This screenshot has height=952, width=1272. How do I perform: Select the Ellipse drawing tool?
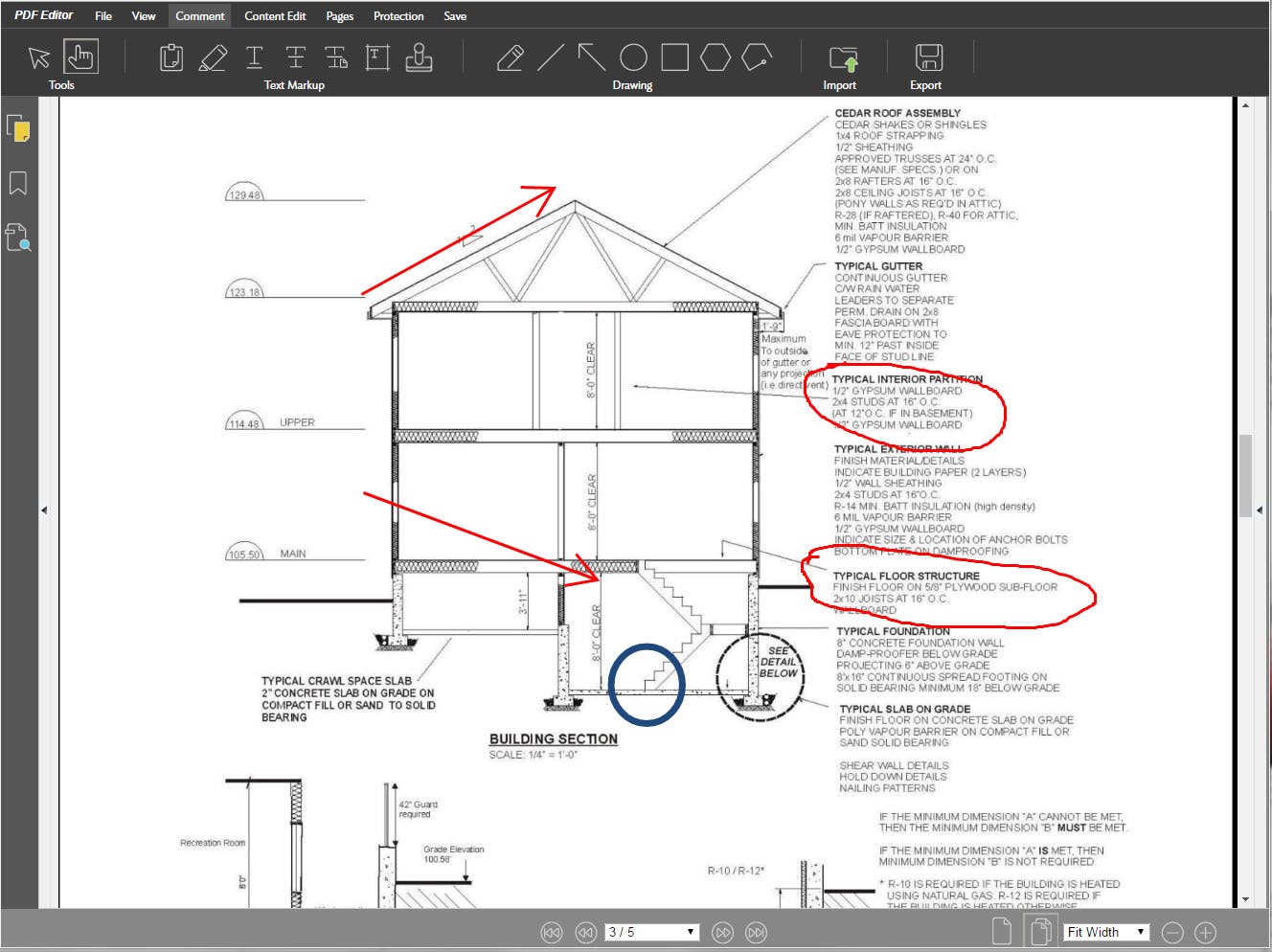[x=632, y=57]
